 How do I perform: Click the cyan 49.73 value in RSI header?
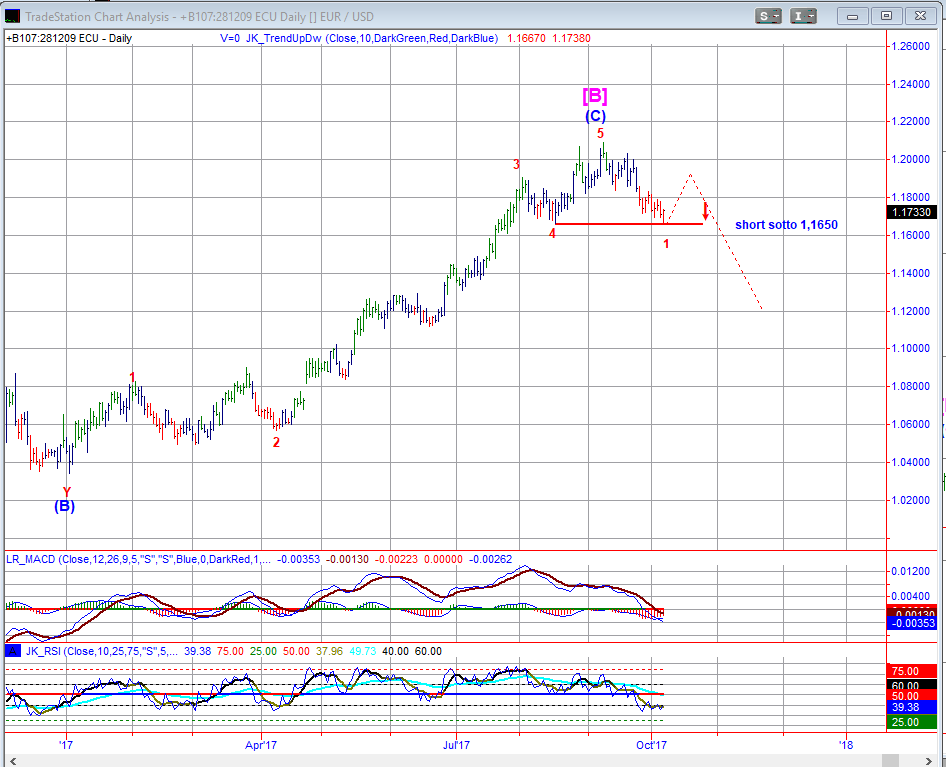coord(362,651)
